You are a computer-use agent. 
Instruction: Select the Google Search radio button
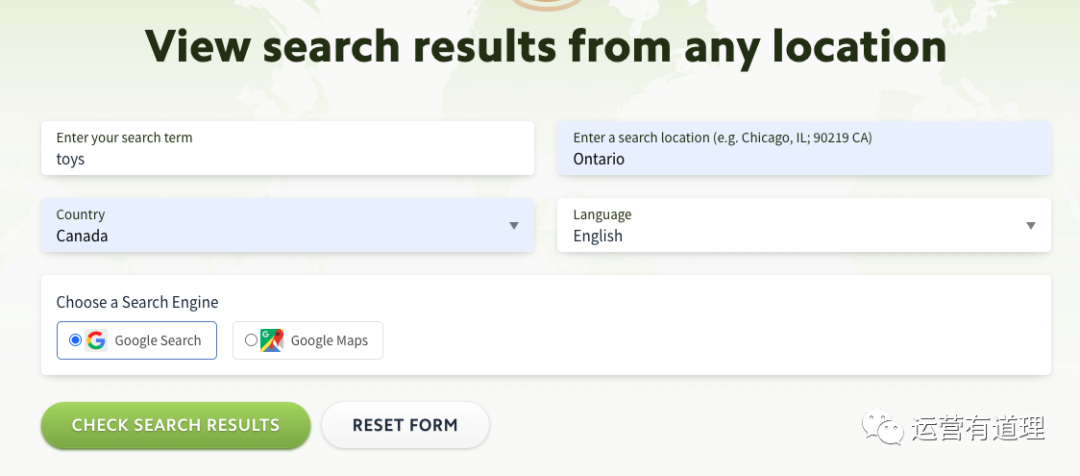(x=75, y=340)
